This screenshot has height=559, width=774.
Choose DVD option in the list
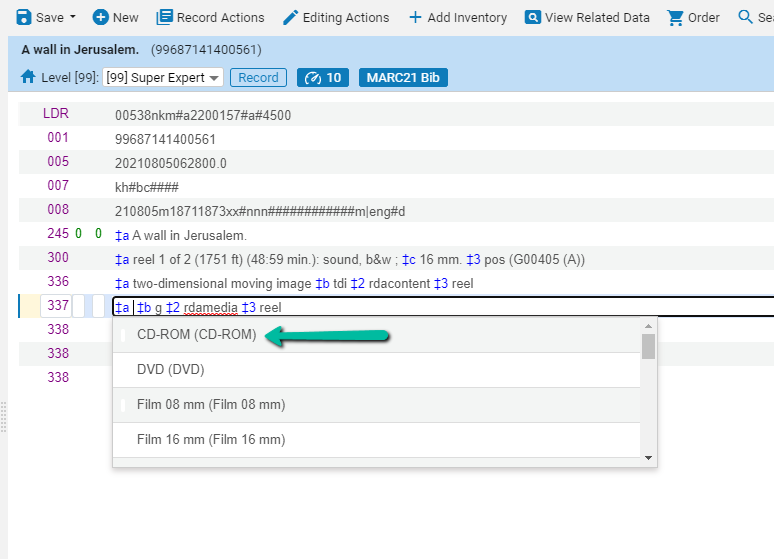click(x=170, y=370)
